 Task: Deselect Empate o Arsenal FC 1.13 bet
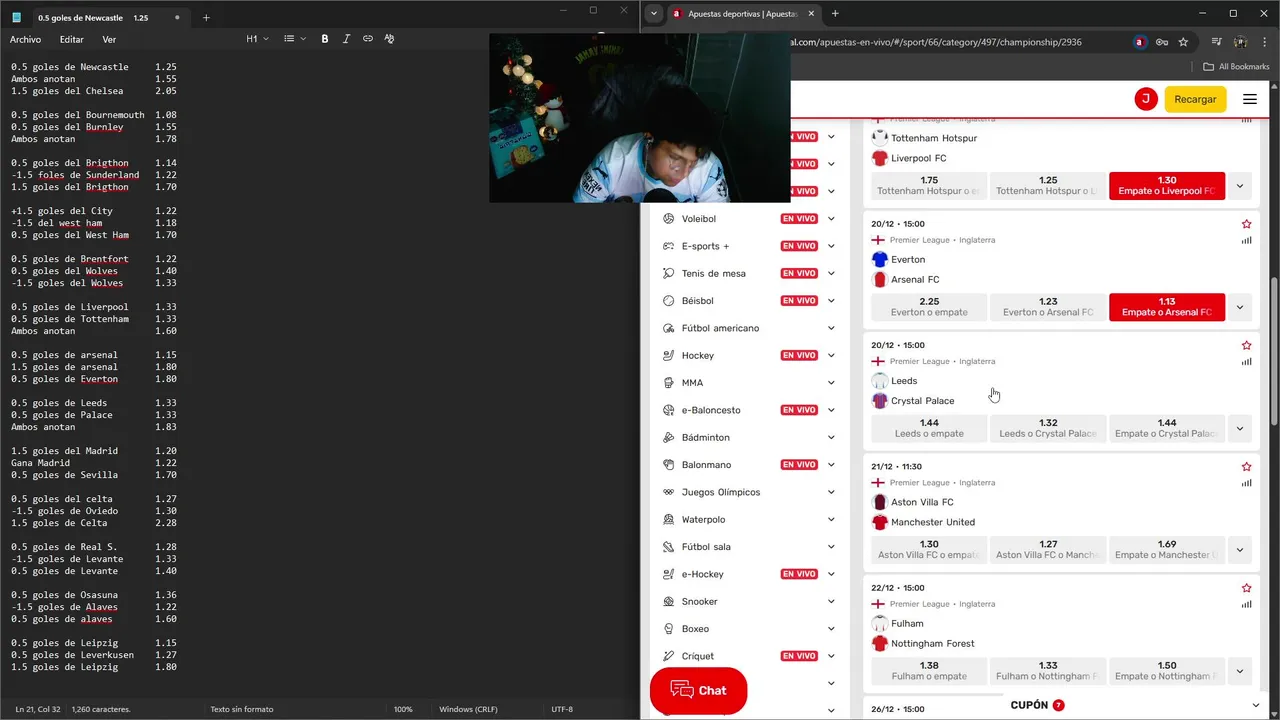click(1167, 306)
